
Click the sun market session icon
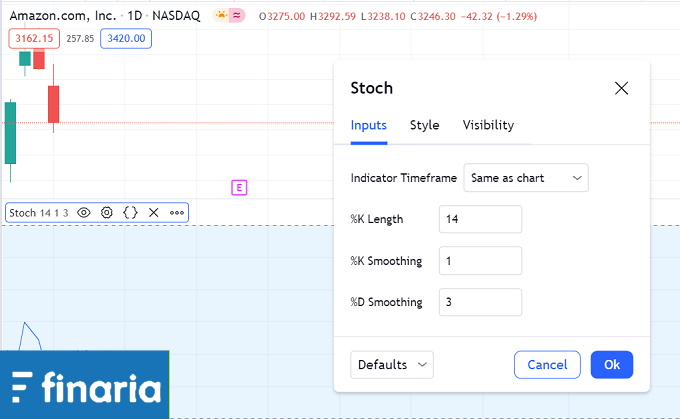(x=221, y=16)
